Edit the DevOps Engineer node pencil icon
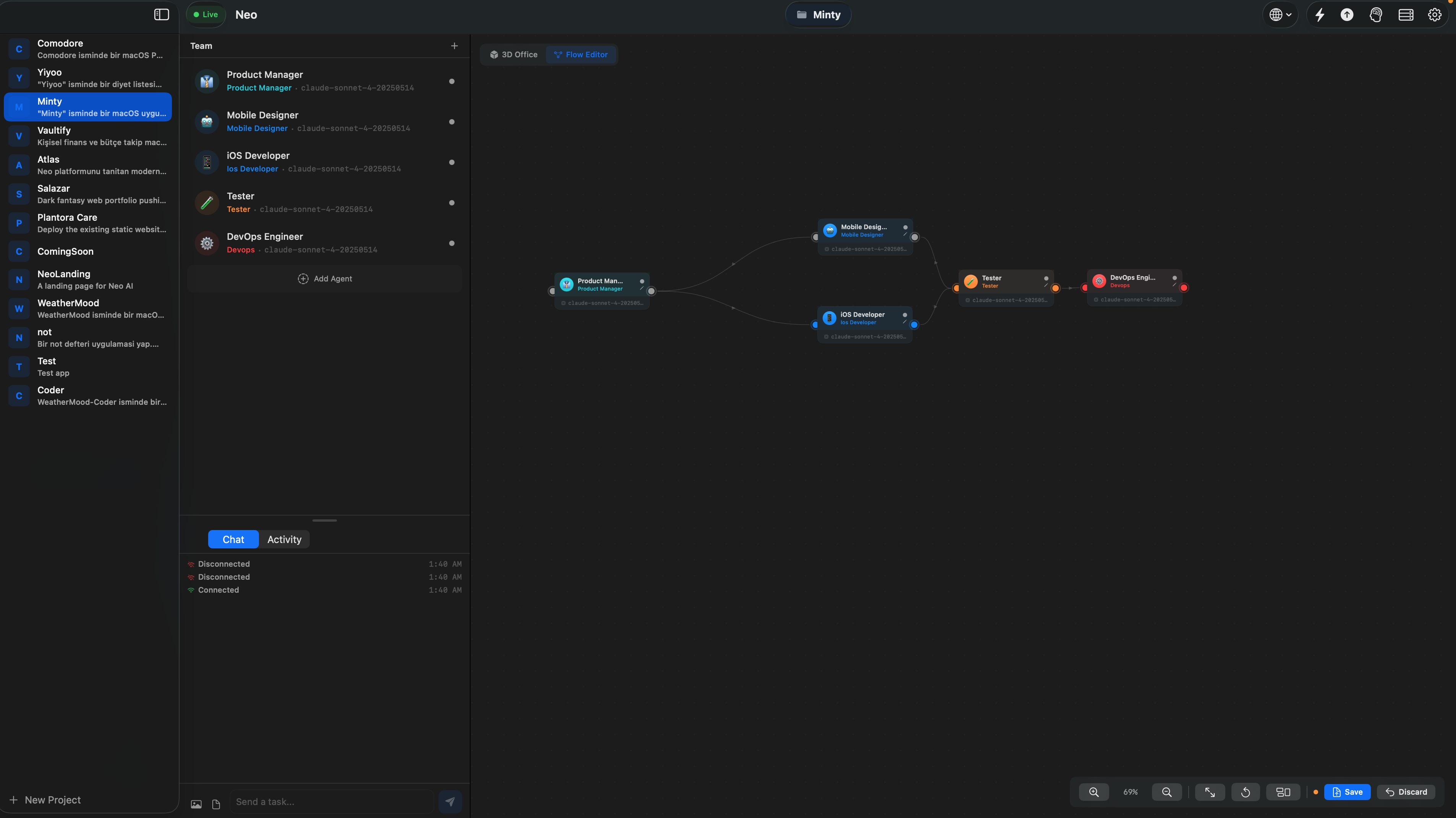The height and width of the screenshot is (818, 1456). coord(1174,285)
